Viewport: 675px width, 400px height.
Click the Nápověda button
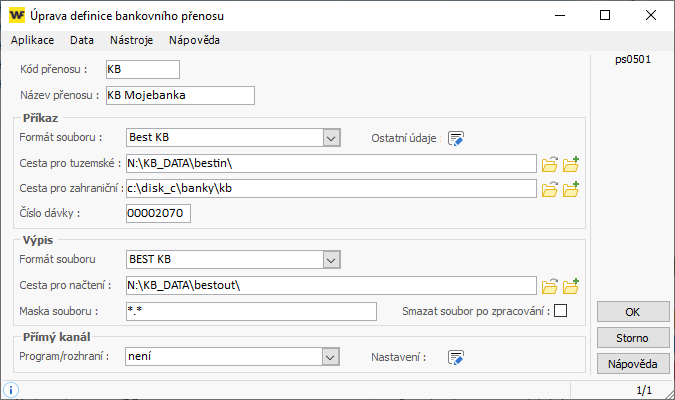coord(633,362)
